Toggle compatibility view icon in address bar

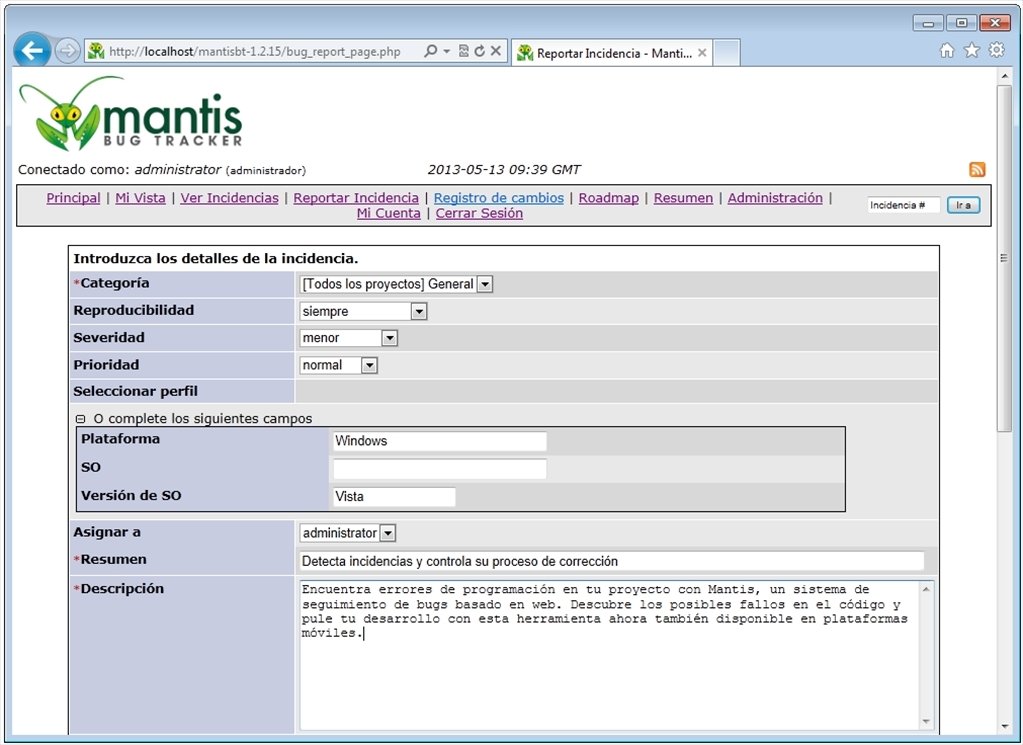(x=464, y=51)
